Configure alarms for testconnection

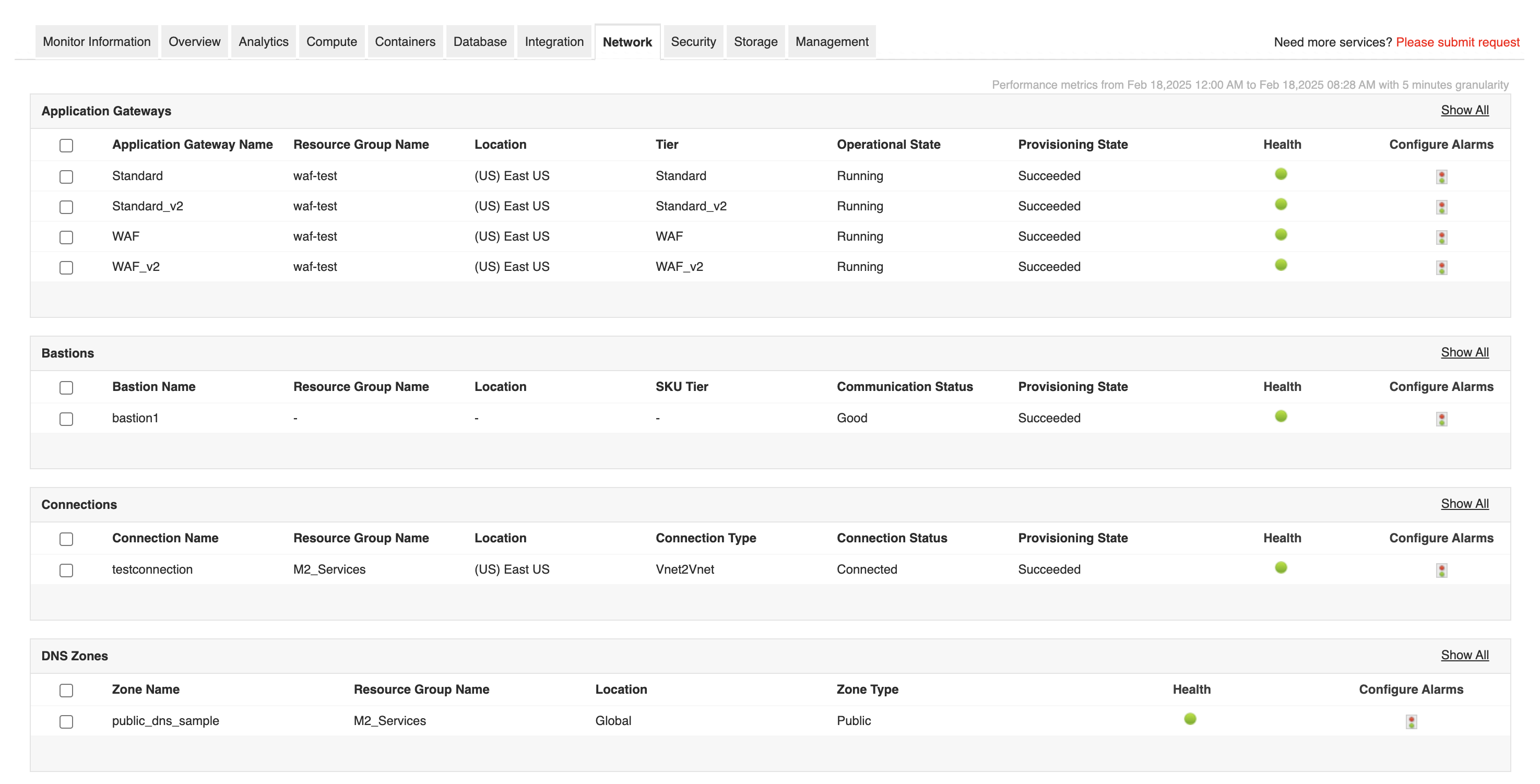1442,570
